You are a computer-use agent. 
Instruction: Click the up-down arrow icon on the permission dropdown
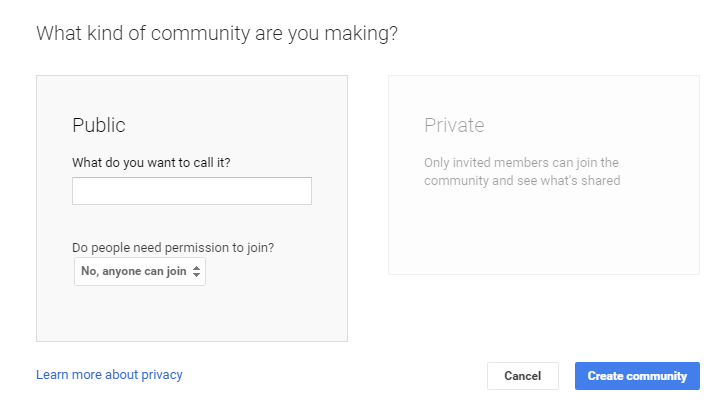coord(197,271)
